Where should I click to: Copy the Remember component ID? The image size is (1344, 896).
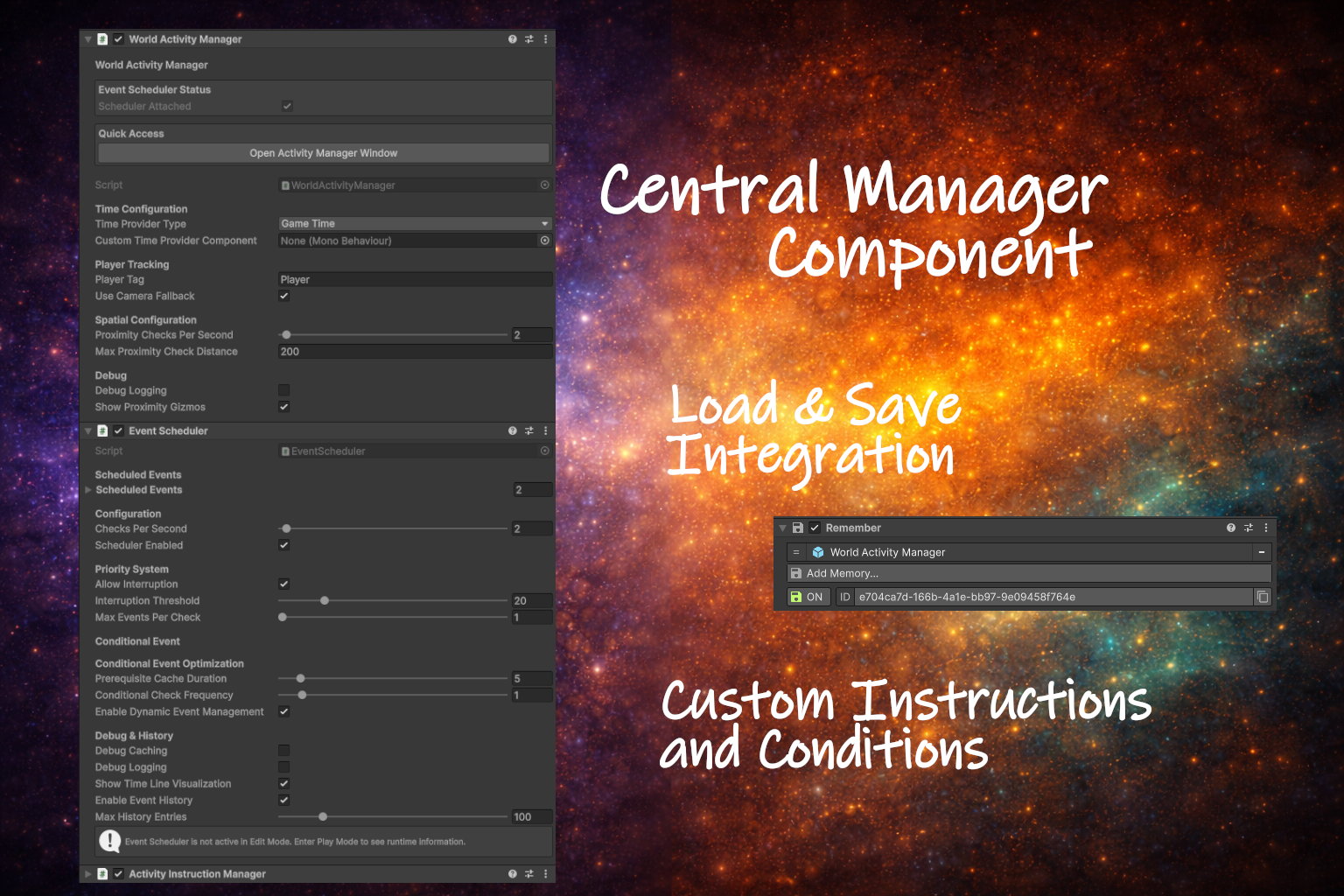tap(1263, 597)
